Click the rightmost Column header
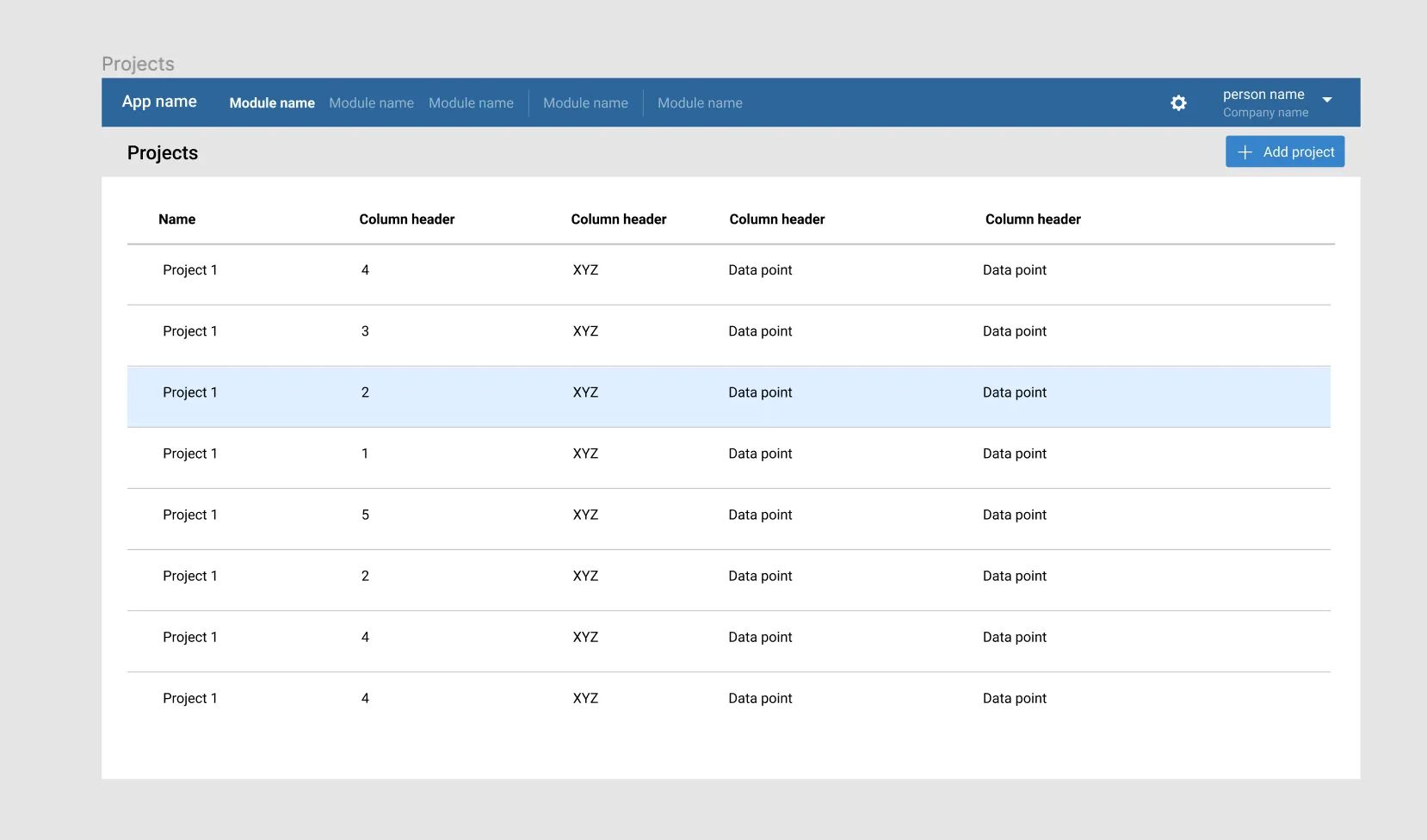This screenshot has width=1427, height=840. point(1033,219)
